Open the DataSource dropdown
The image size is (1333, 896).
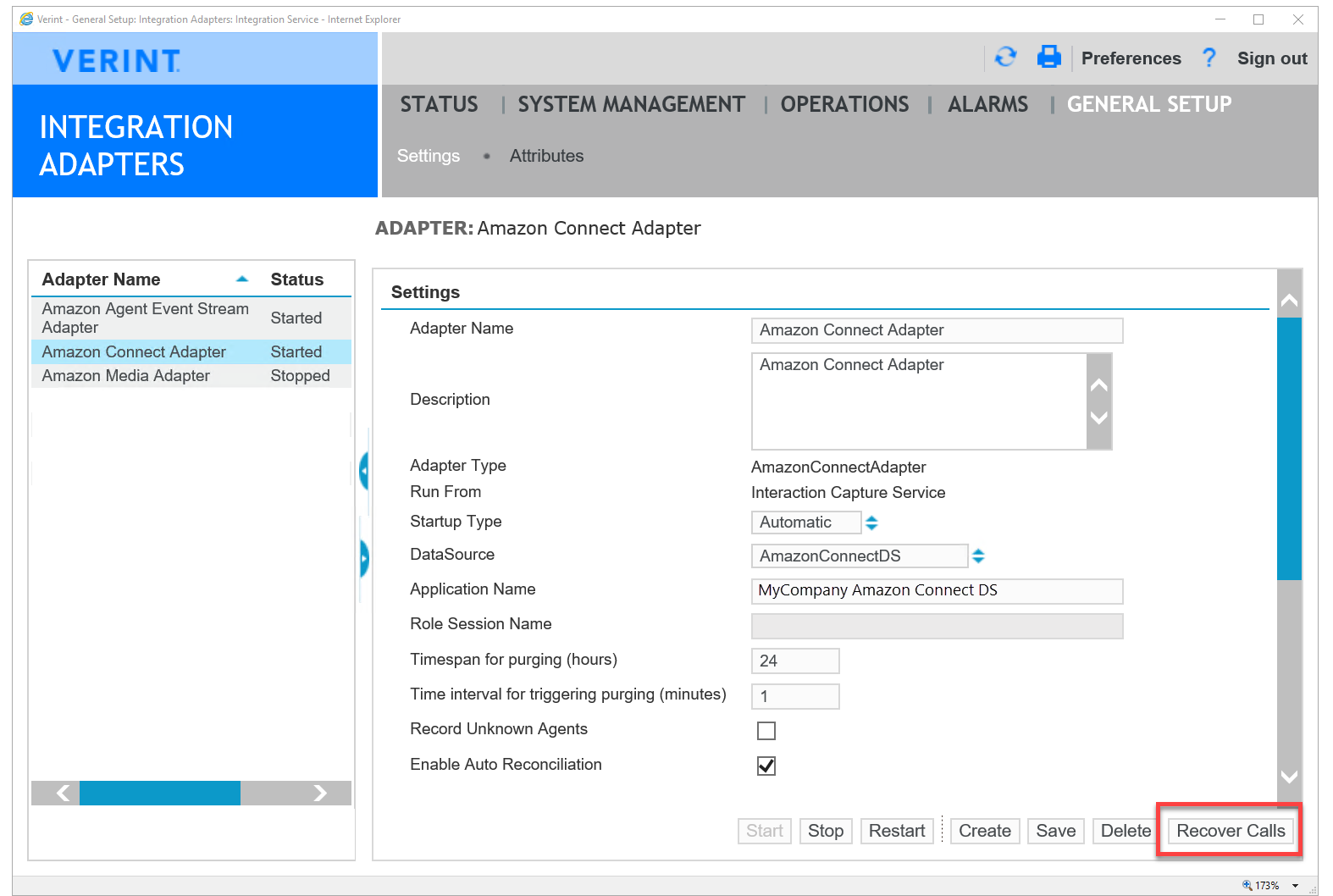(x=978, y=556)
